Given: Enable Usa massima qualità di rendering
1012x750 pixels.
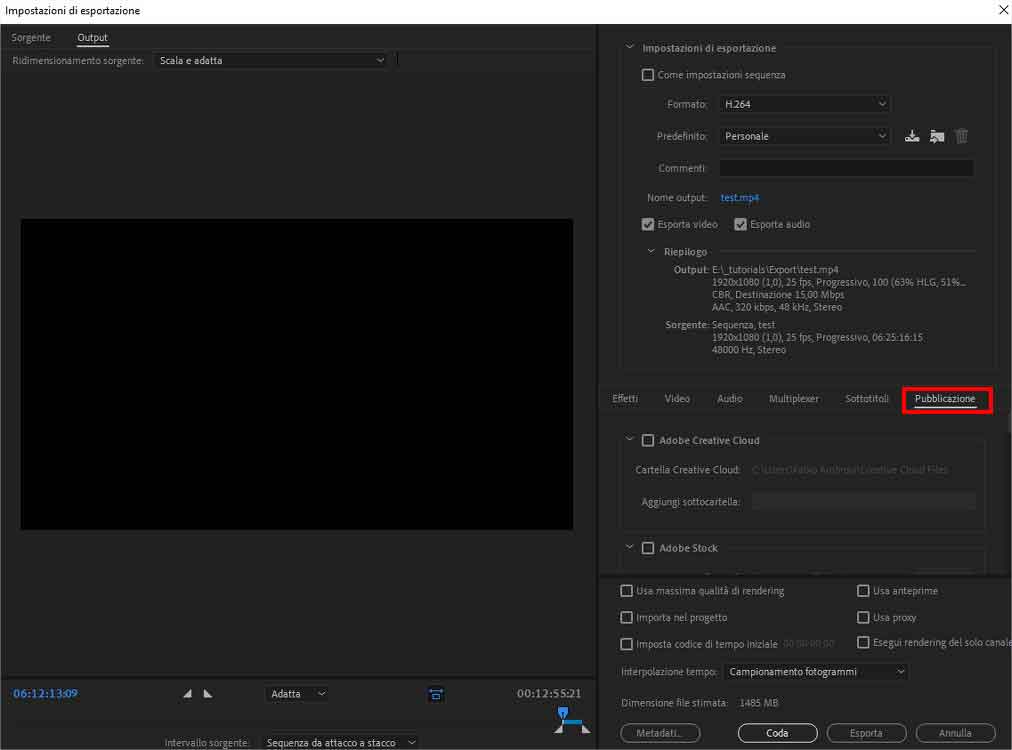Looking at the screenshot, I should tap(625, 591).
